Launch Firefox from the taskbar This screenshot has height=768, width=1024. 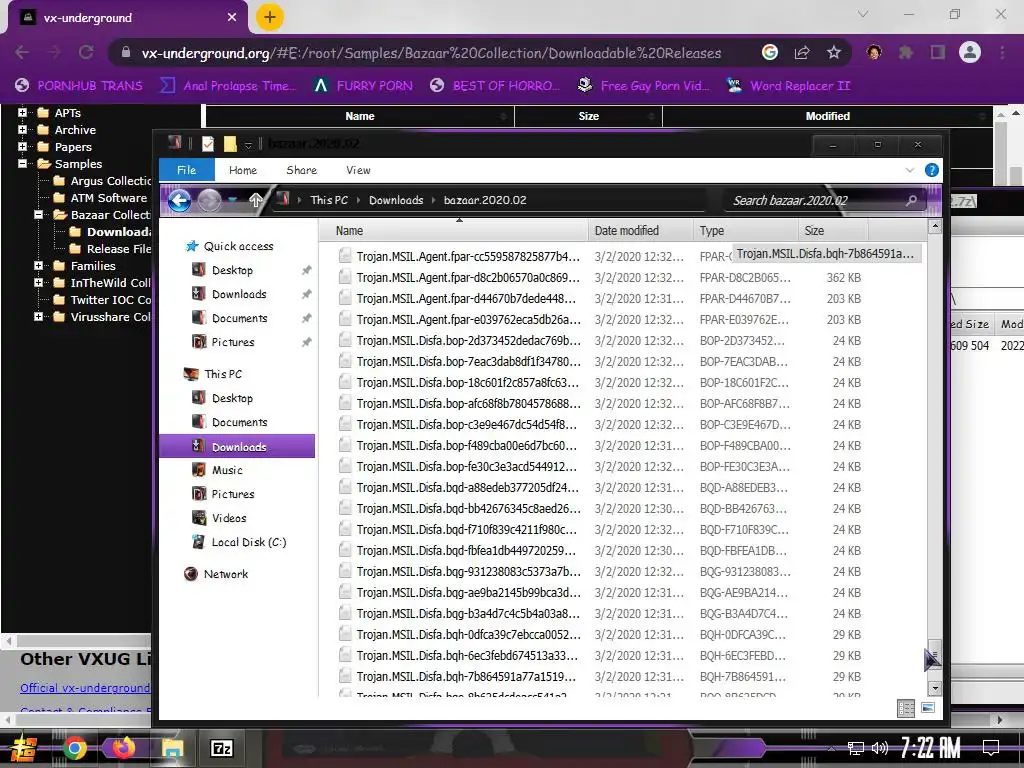[x=123, y=748]
